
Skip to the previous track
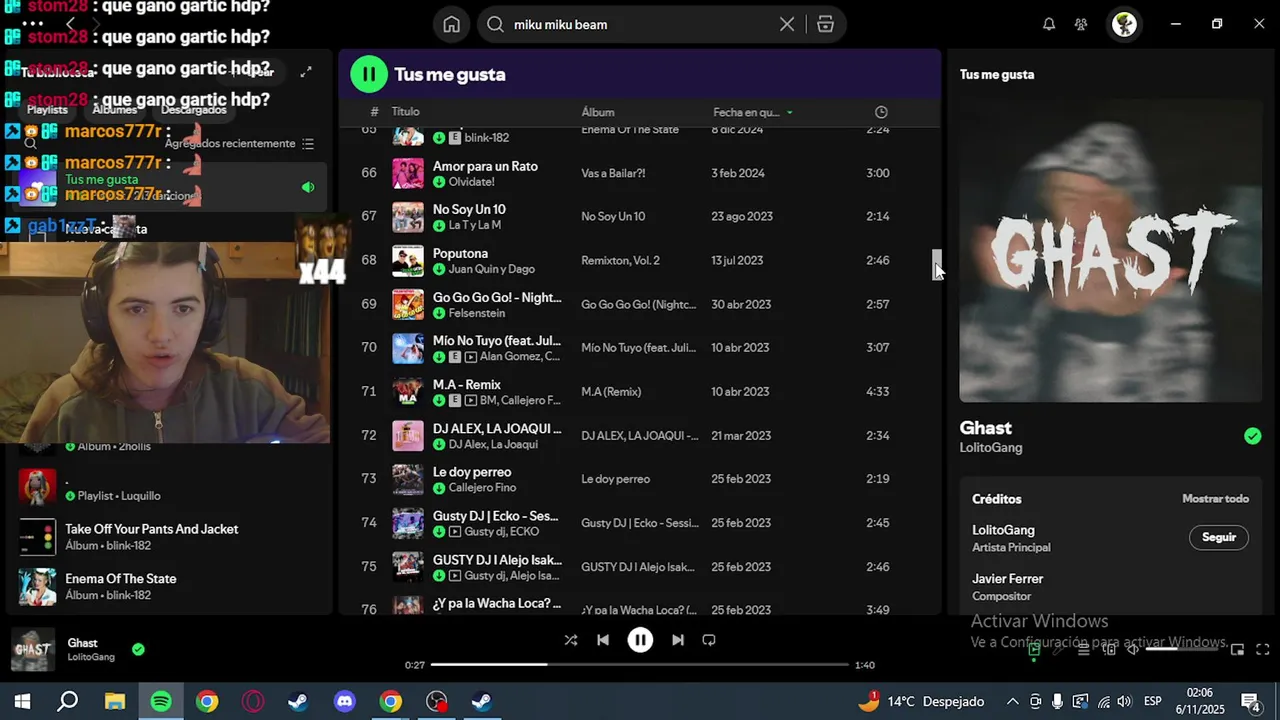click(603, 640)
